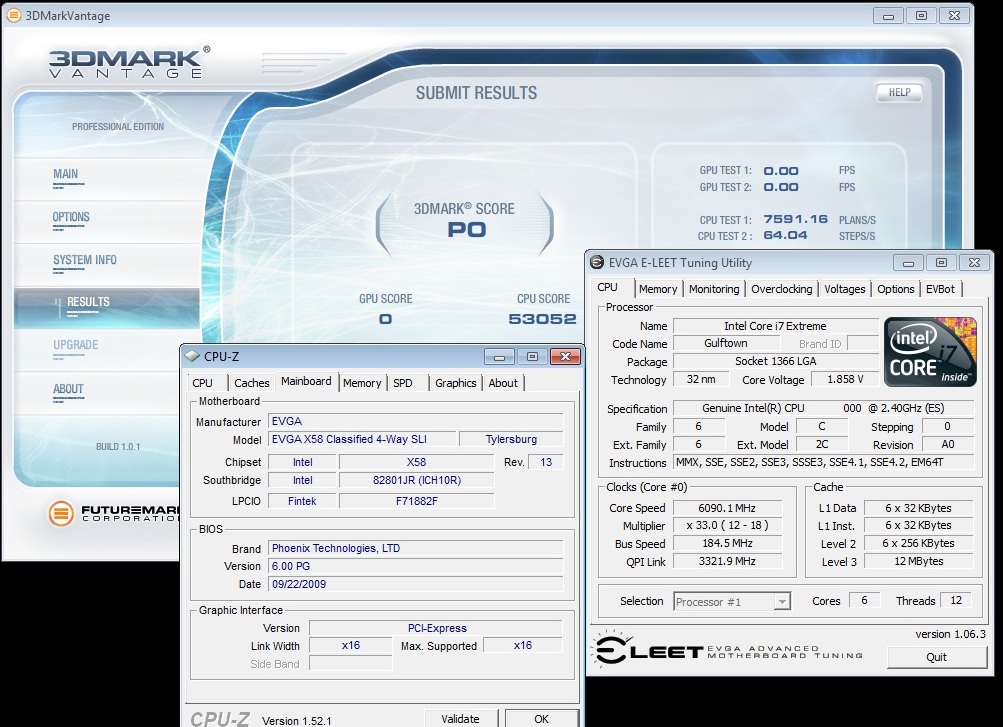The height and width of the screenshot is (727, 1003).
Task: Minimize the EVGA E-LEET window
Action: (908, 262)
